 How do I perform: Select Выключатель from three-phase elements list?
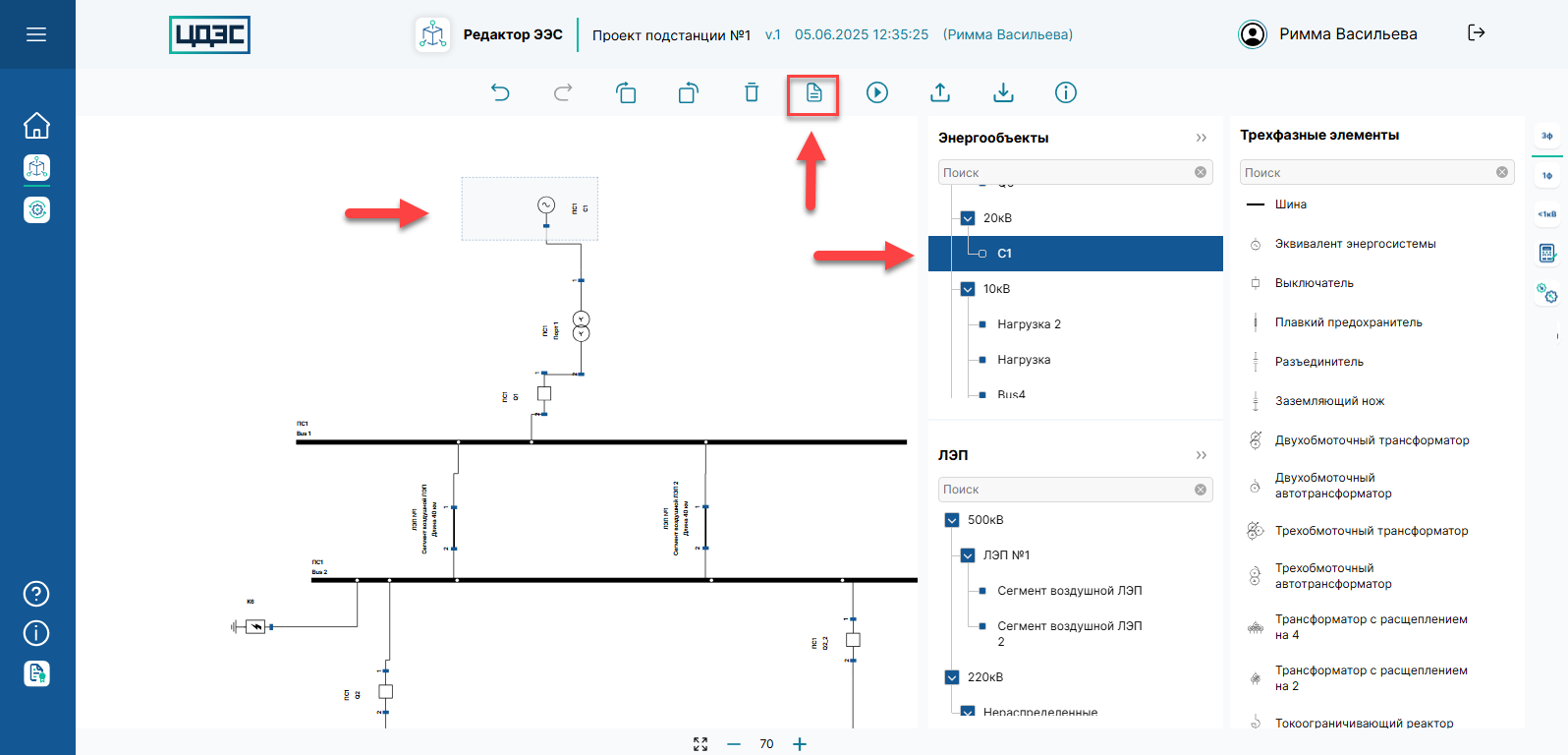(x=1314, y=283)
